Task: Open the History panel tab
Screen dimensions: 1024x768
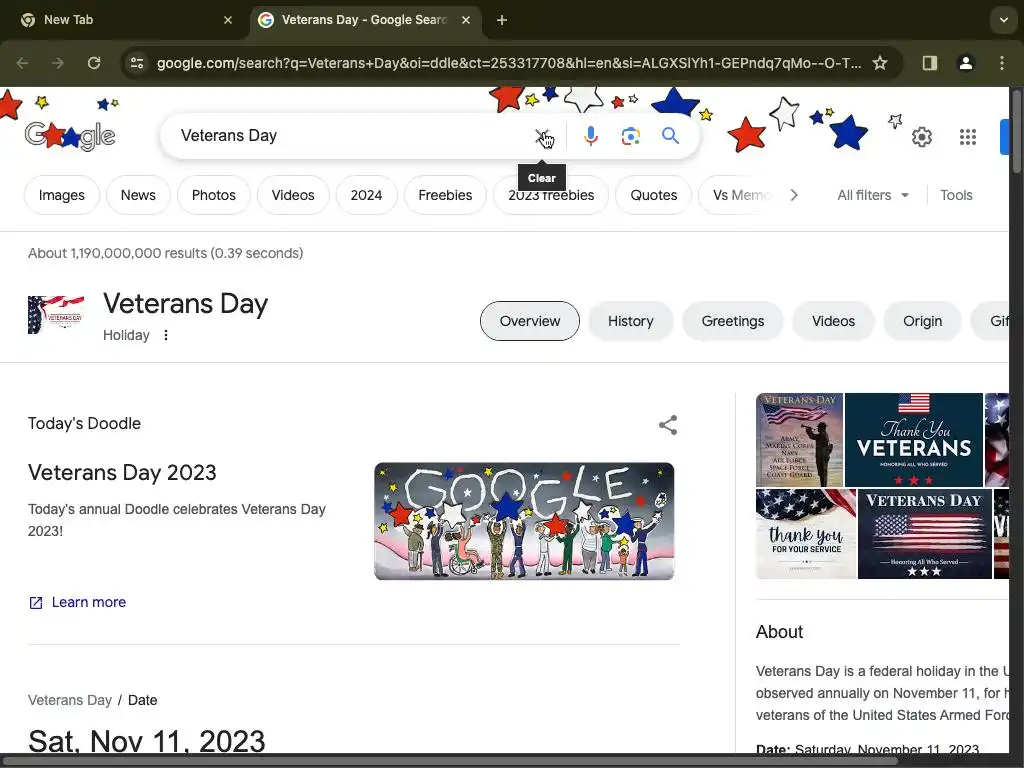Action: click(630, 321)
